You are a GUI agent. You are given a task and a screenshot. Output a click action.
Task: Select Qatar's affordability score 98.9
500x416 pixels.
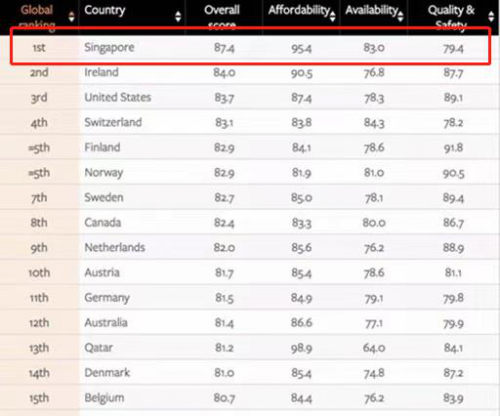pyautogui.click(x=301, y=348)
